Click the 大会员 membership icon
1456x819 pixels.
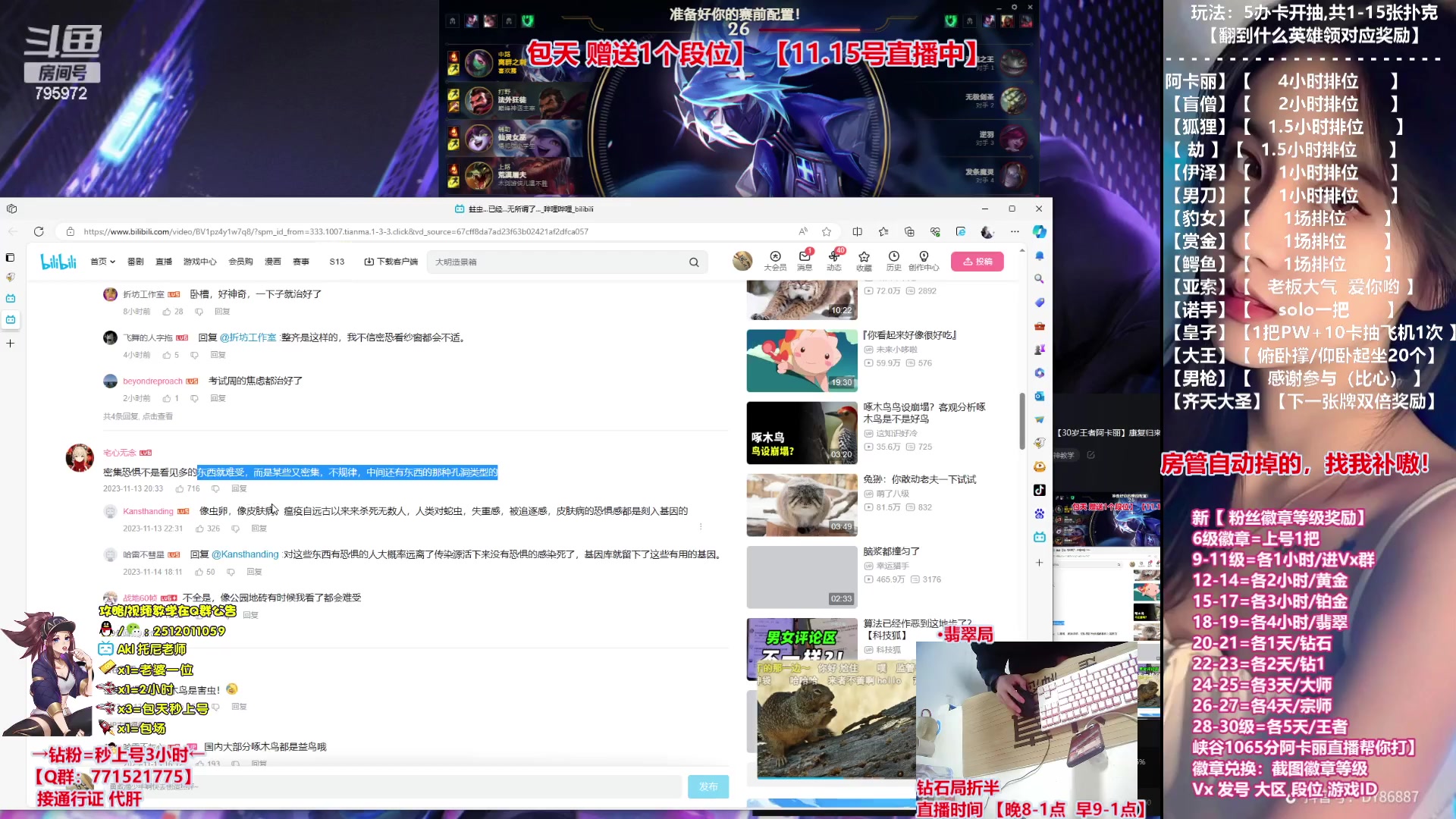tap(774, 258)
